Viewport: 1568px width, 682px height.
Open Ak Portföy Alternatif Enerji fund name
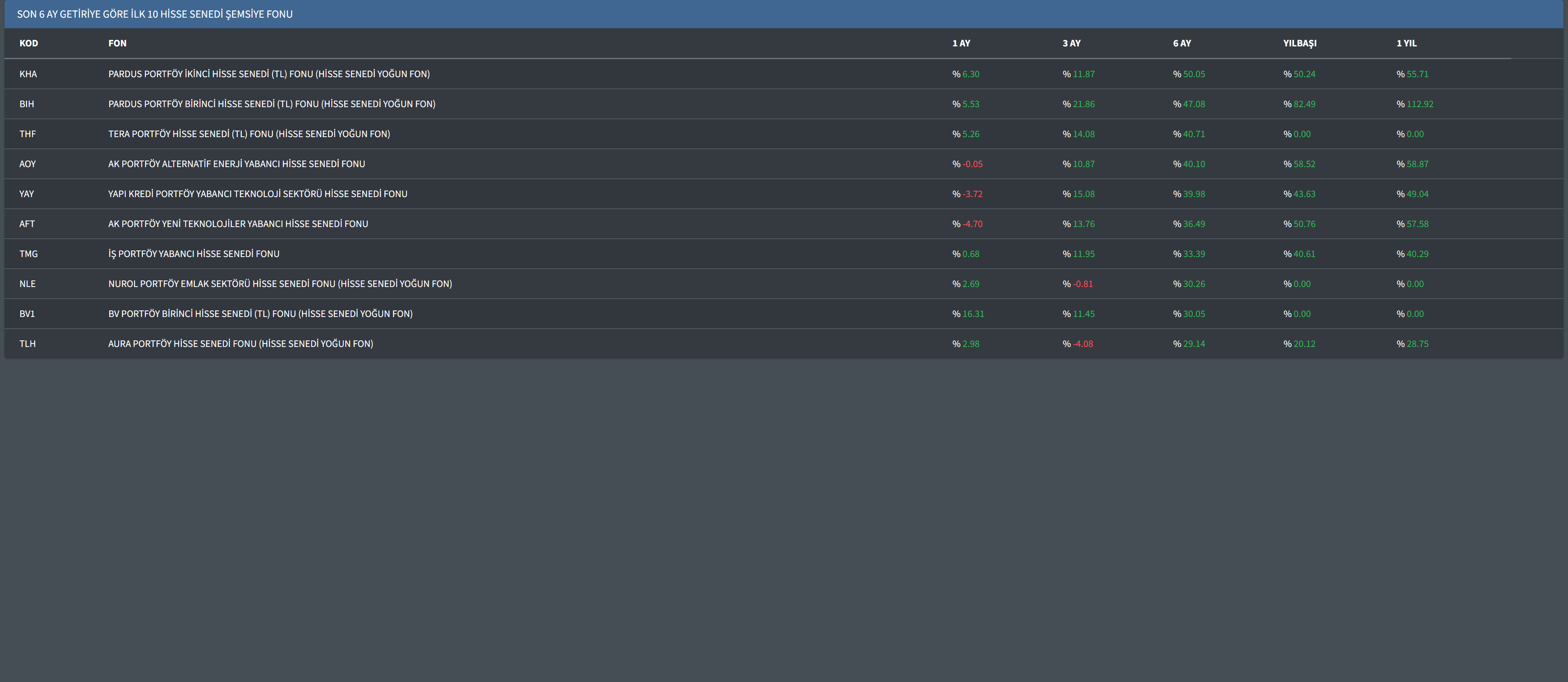[x=236, y=164]
